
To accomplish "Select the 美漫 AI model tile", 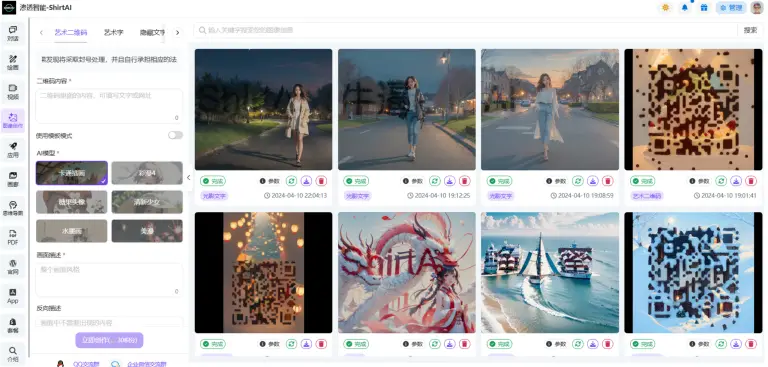I will 147,231.
